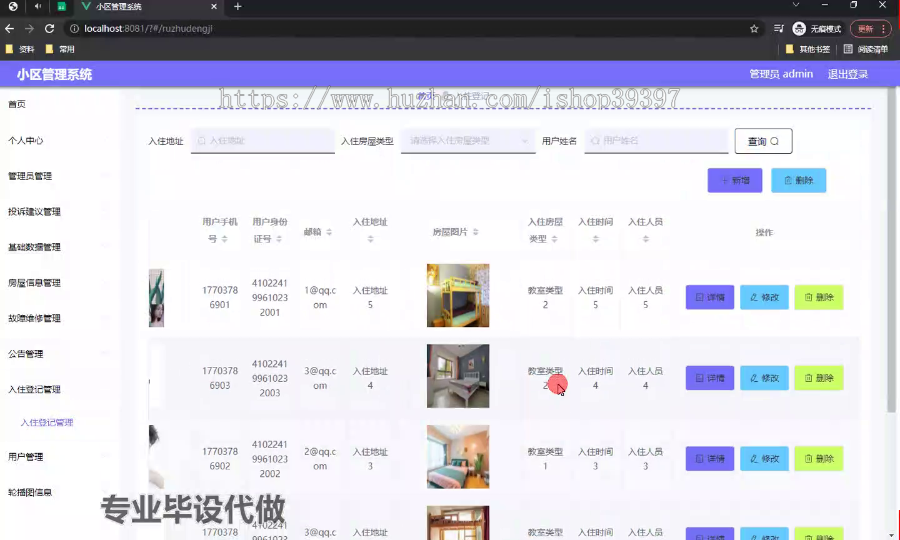Viewport: 900px width, 540px height.
Task: Open the 资料 bookmark folder
Action: [x=20, y=49]
